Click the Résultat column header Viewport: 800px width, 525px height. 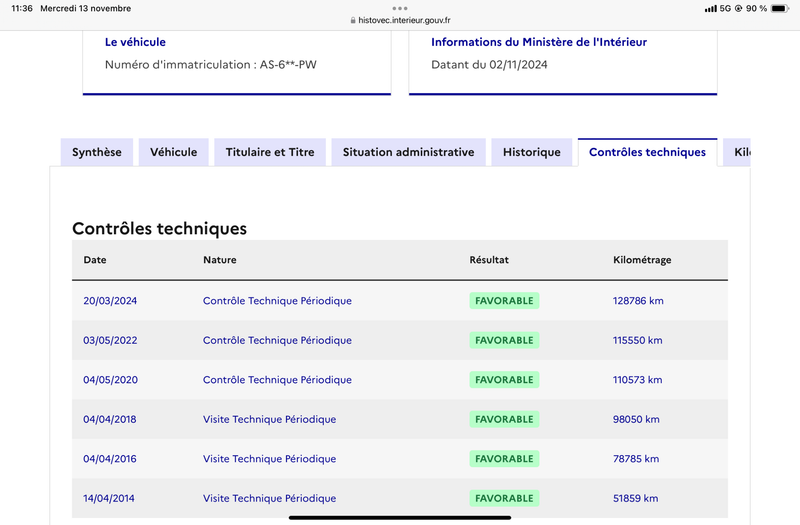point(489,260)
